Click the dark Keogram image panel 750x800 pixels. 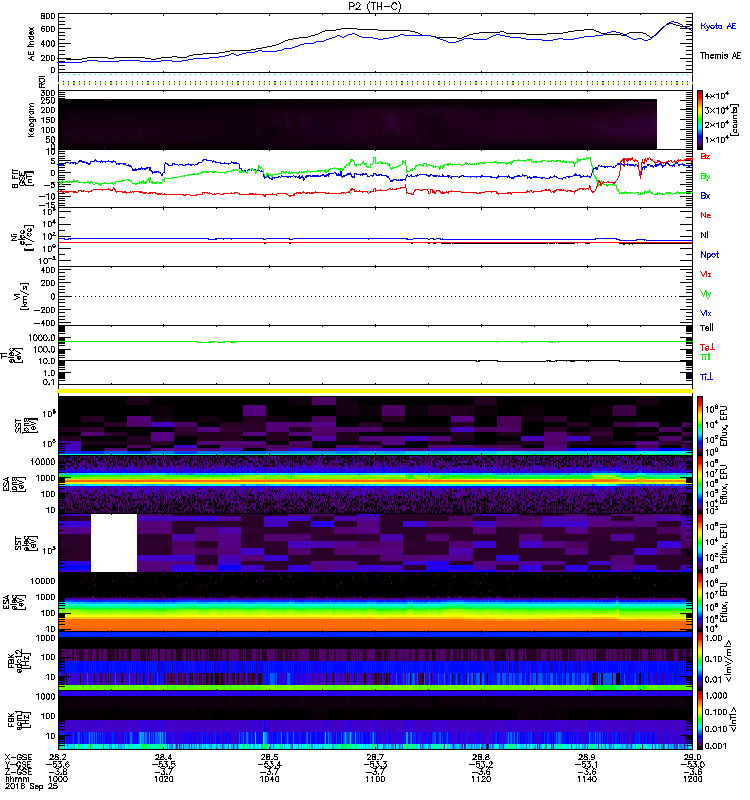(358, 124)
